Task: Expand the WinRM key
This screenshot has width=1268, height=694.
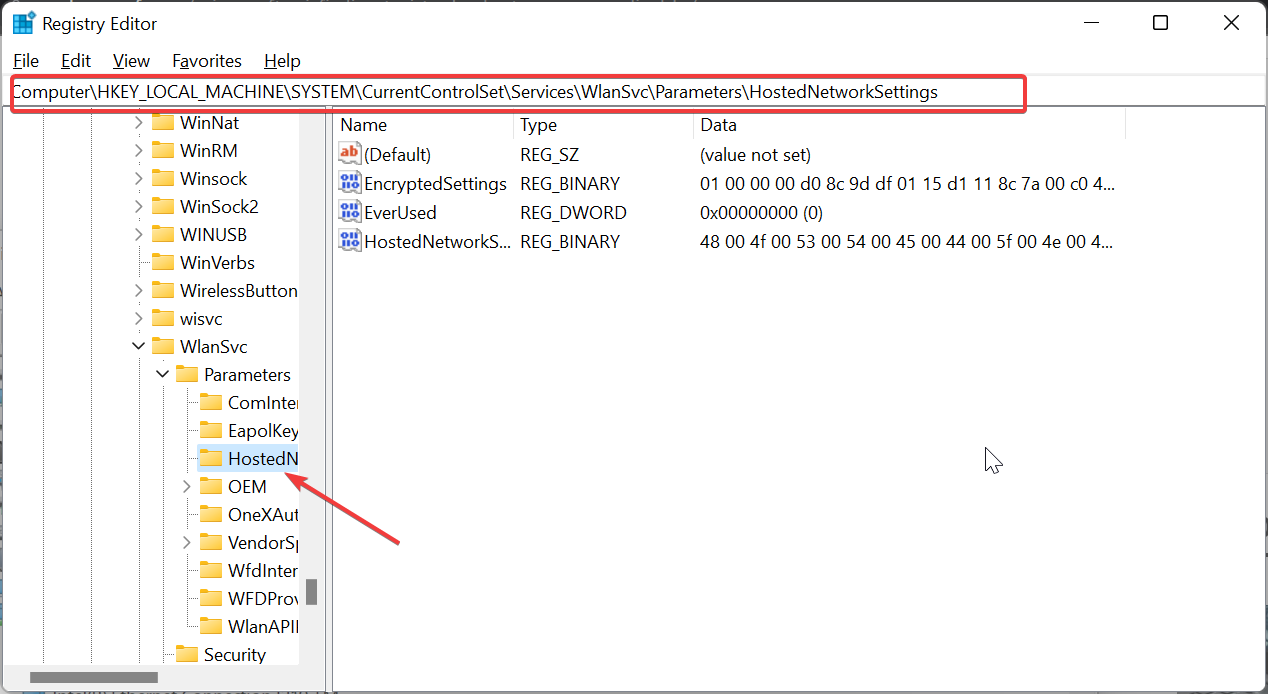Action: click(x=139, y=151)
